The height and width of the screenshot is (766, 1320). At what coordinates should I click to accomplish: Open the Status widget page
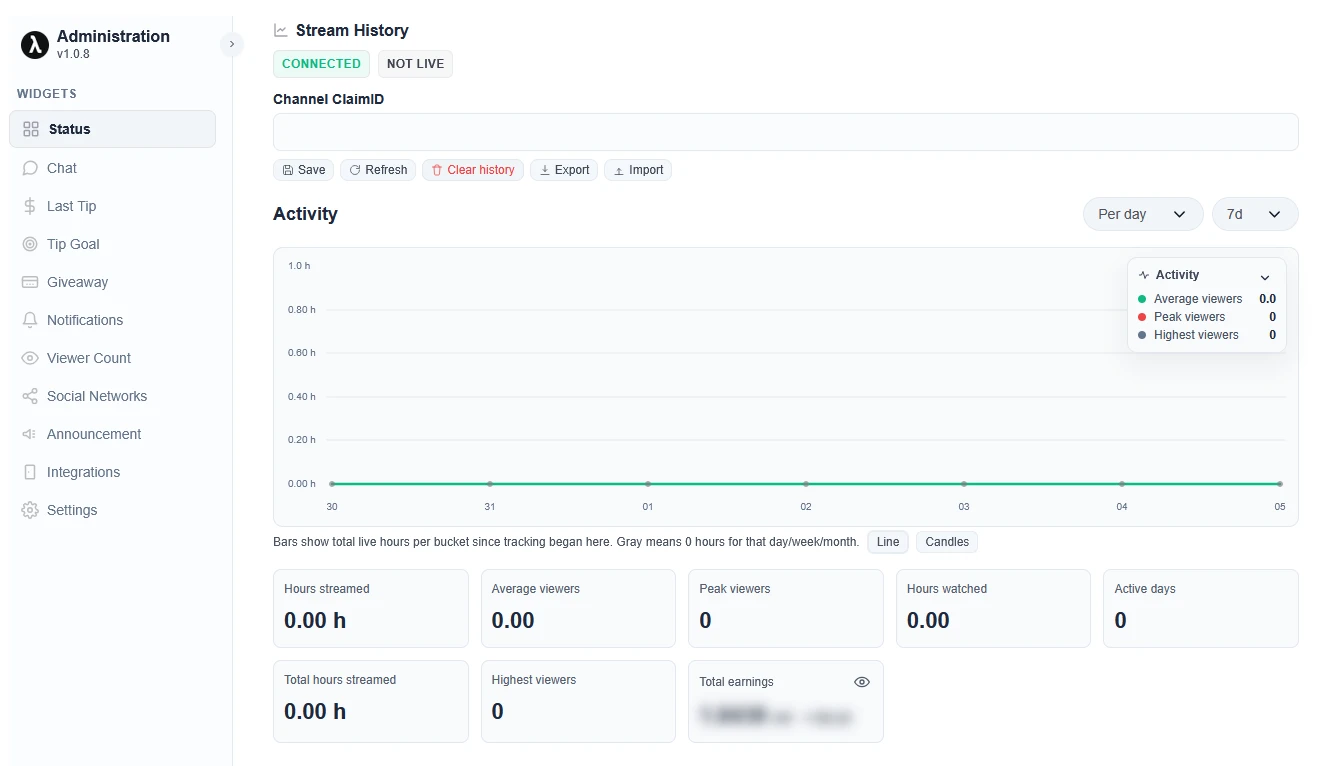(112, 129)
